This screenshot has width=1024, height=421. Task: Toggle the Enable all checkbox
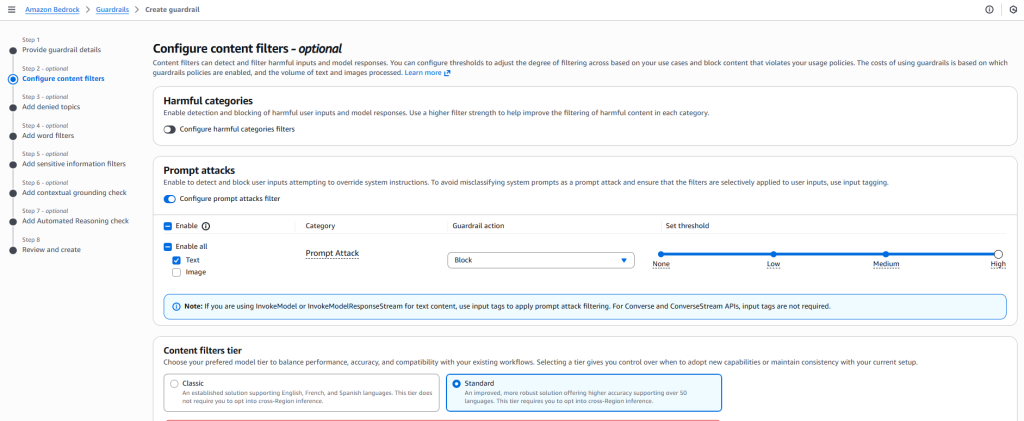(x=168, y=246)
